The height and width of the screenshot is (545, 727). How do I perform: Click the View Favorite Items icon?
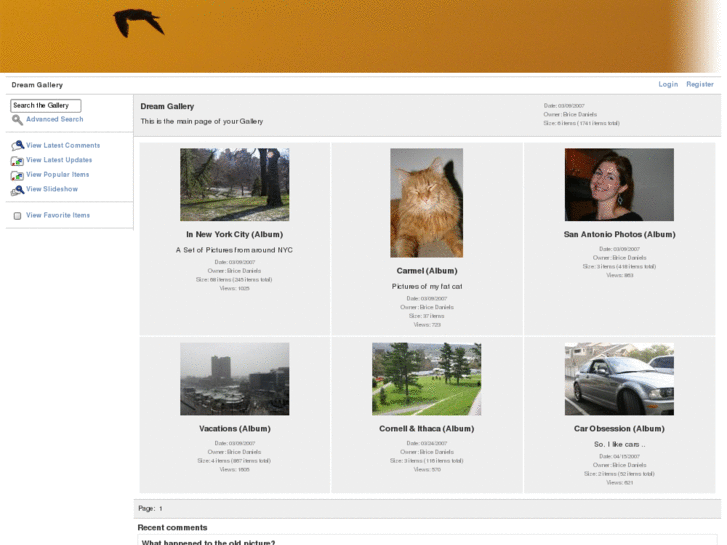pyautogui.click(x=17, y=216)
